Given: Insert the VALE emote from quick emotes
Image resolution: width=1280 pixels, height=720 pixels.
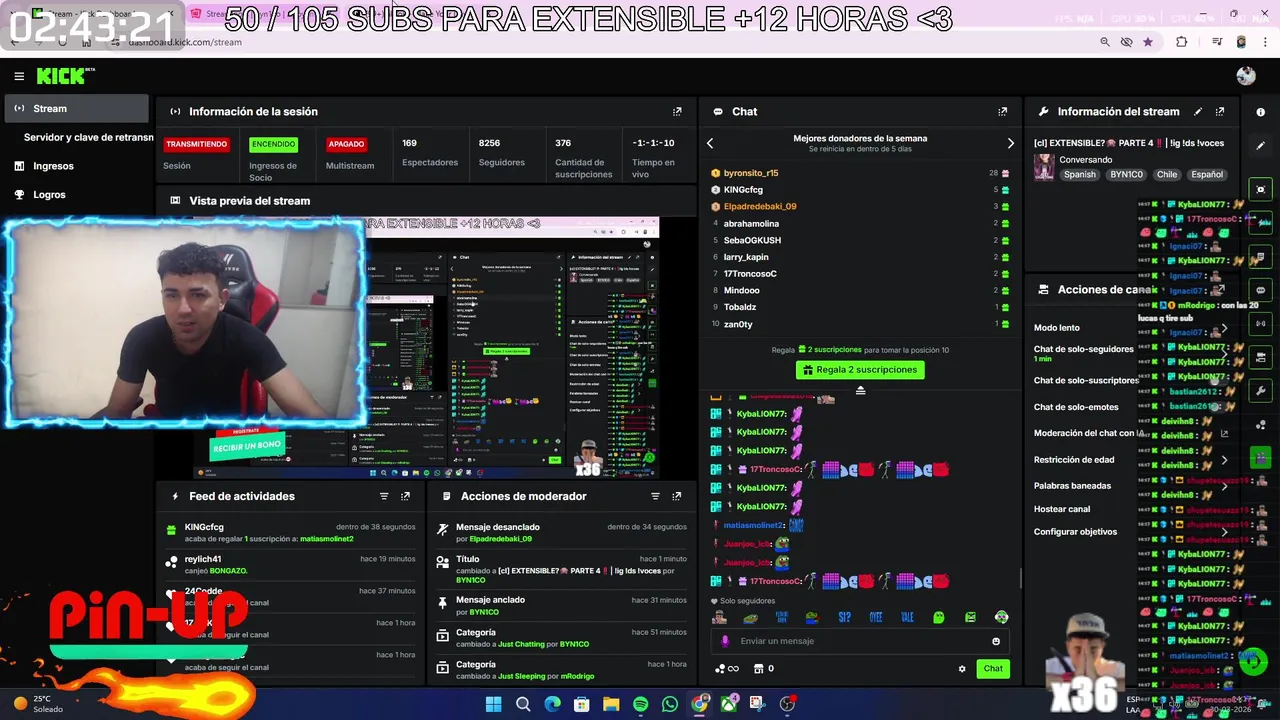Looking at the screenshot, I should (x=907, y=617).
